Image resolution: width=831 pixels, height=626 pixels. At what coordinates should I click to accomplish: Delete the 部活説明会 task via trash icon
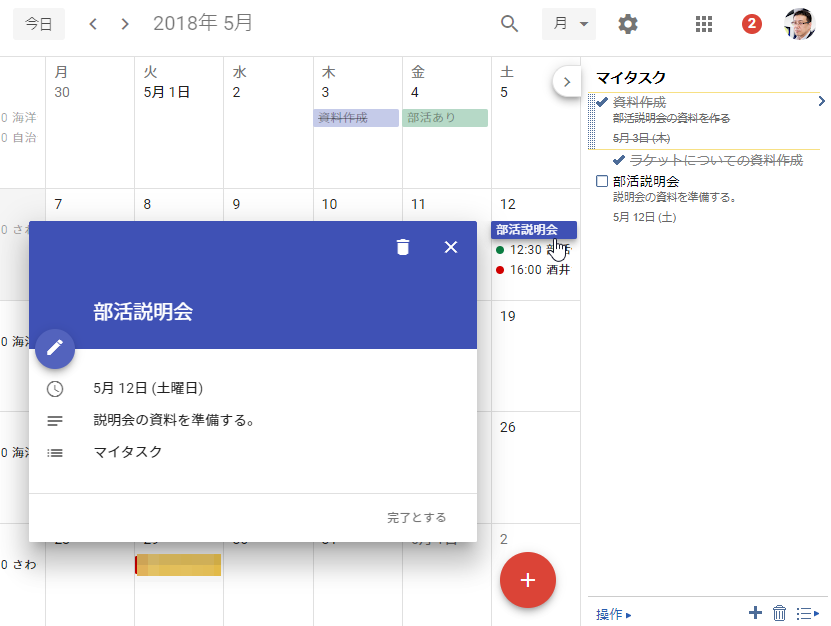(x=403, y=246)
